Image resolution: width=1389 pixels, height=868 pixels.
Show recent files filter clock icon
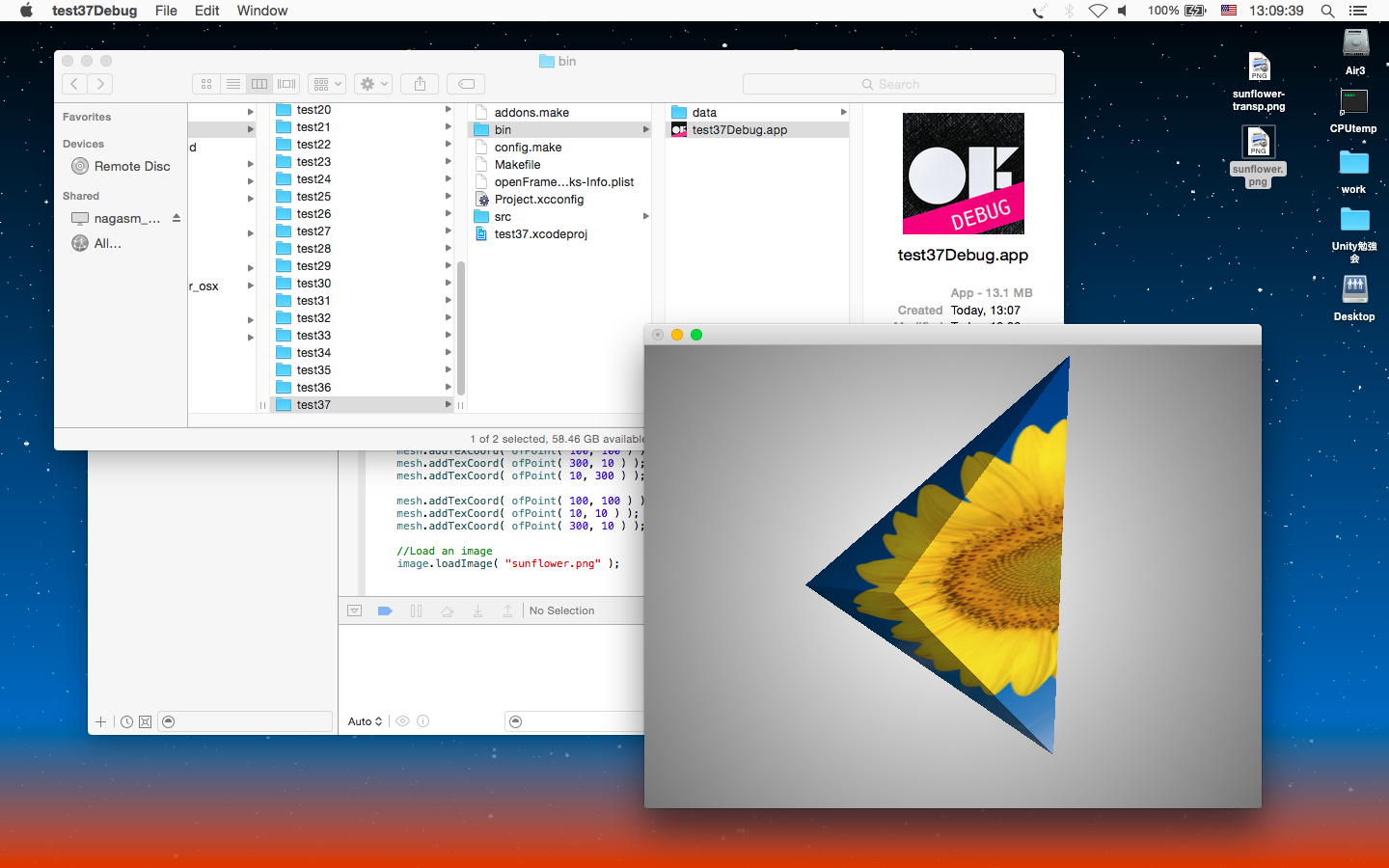click(x=126, y=721)
